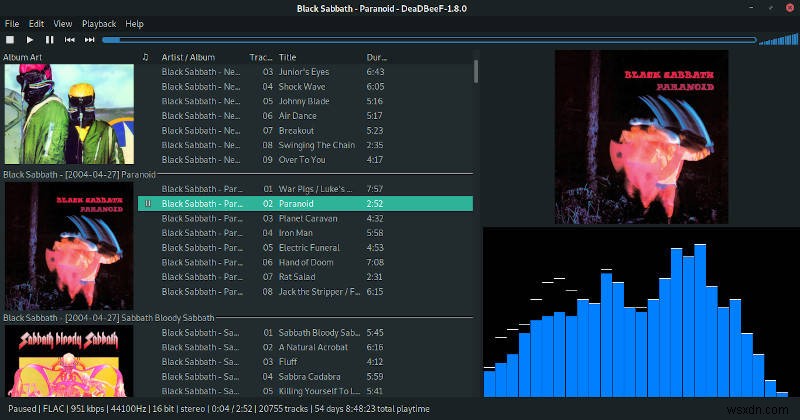Open the View menu
The height and width of the screenshot is (420, 800).
pyautogui.click(x=63, y=23)
